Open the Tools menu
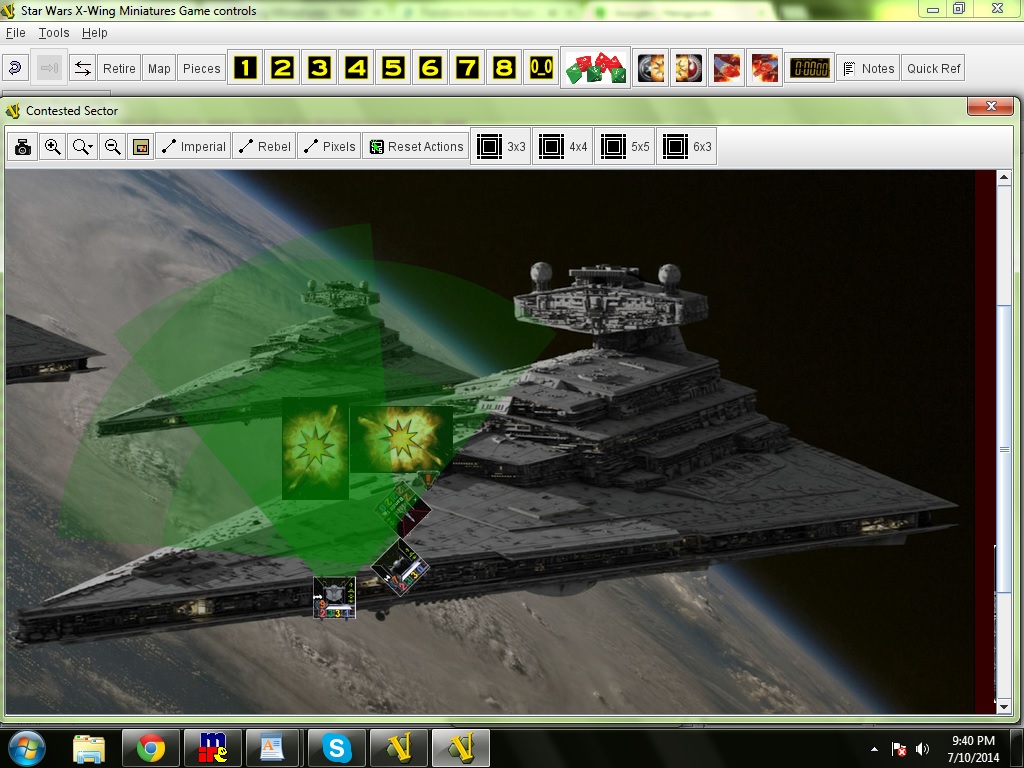Screen dimensions: 1024x768 click(54, 33)
